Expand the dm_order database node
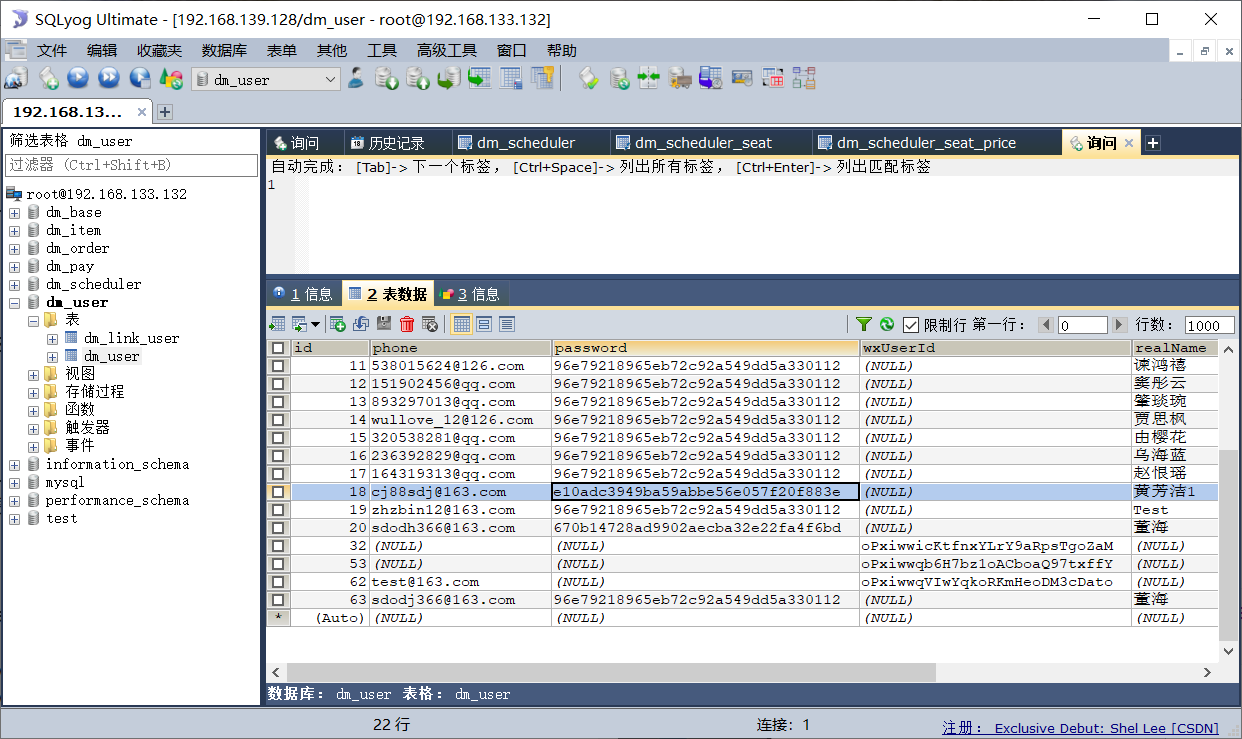This screenshot has width=1242, height=739. (14, 249)
